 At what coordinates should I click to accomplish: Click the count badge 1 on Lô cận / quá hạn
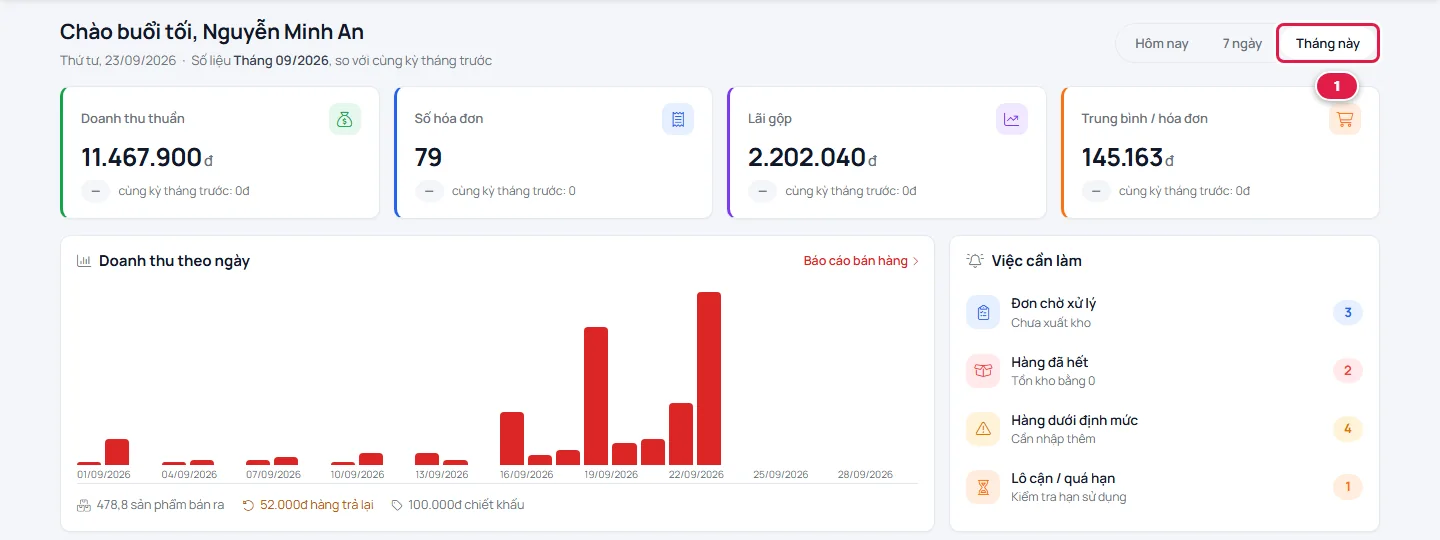pos(1348,487)
